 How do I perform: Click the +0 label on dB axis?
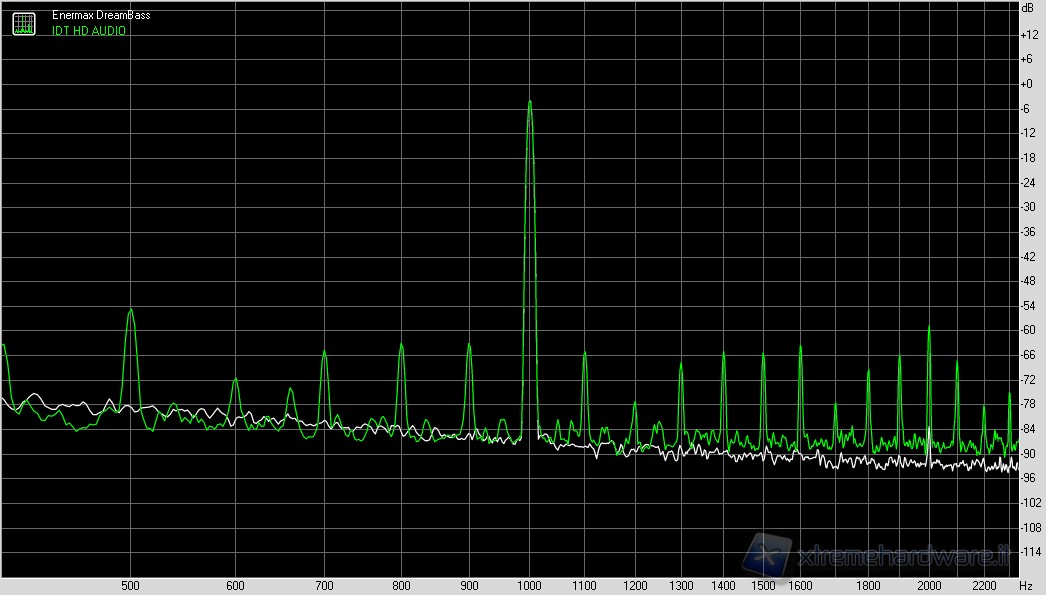(x=1027, y=84)
